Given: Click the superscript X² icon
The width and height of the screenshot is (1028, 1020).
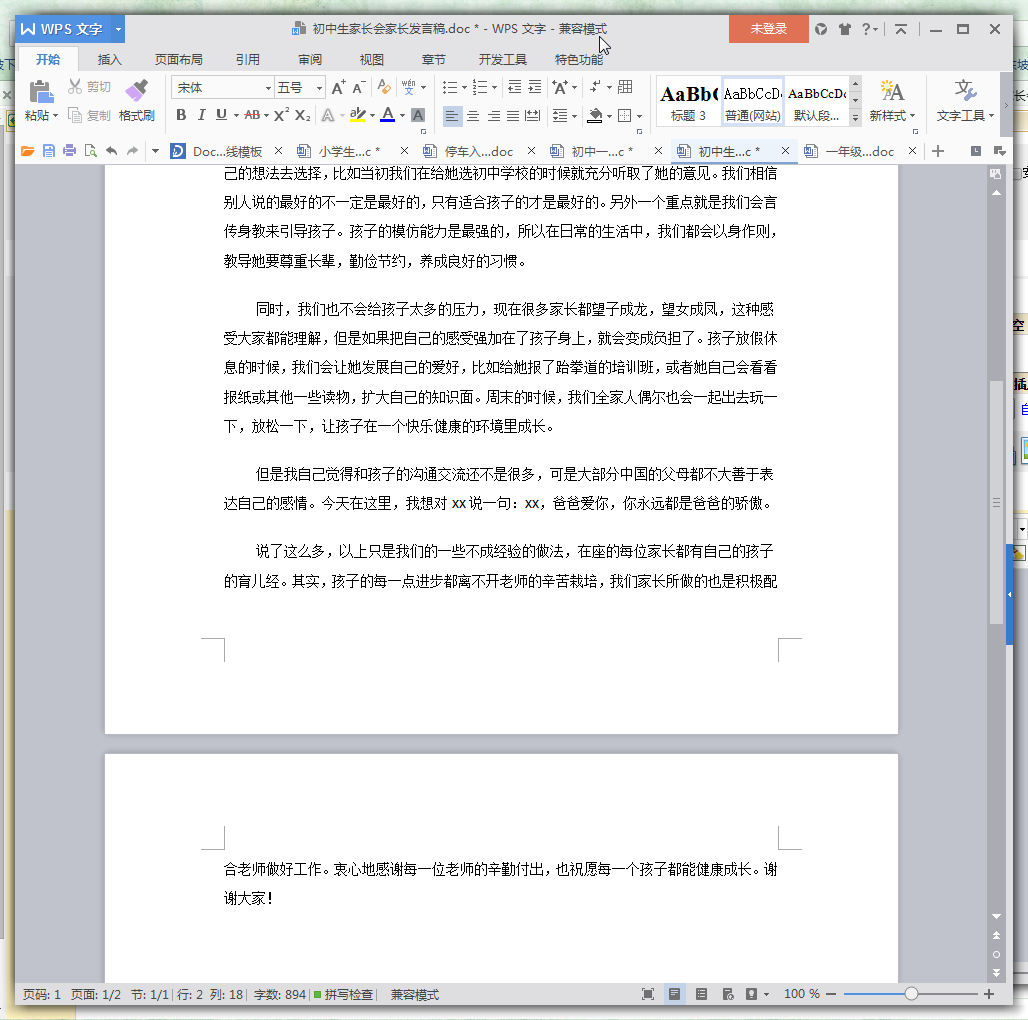Looking at the screenshot, I should tap(281, 115).
